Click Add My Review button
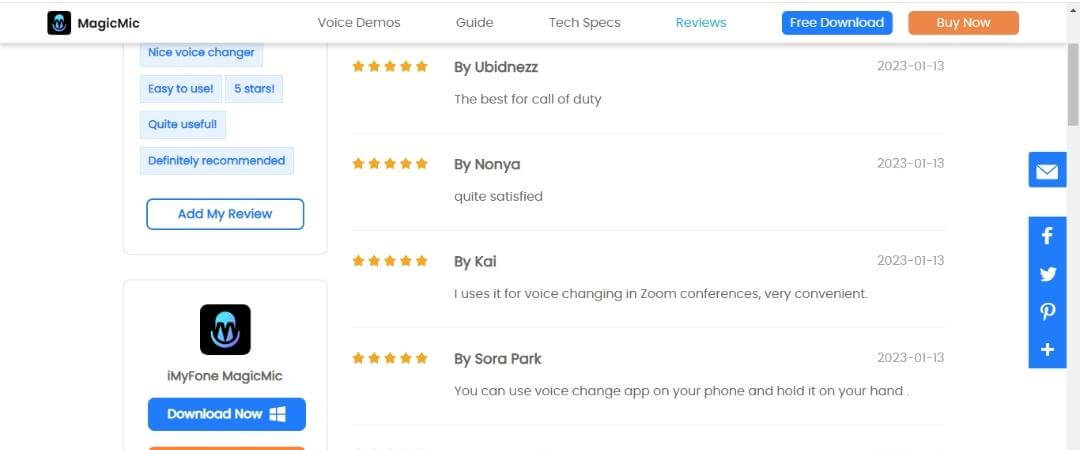 click(225, 214)
